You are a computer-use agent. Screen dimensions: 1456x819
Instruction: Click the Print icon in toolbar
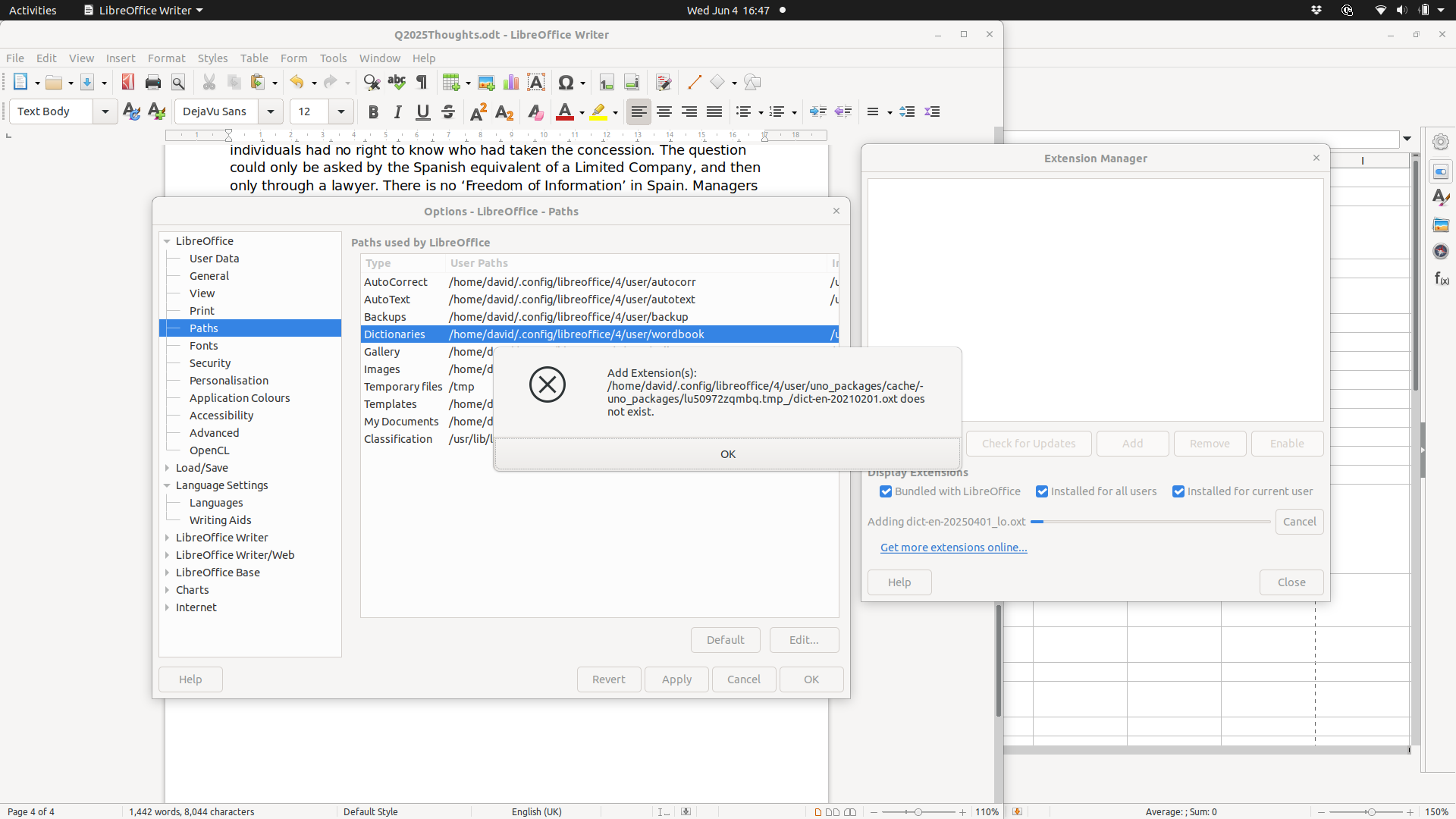pyautogui.click(x=153, y=82)
